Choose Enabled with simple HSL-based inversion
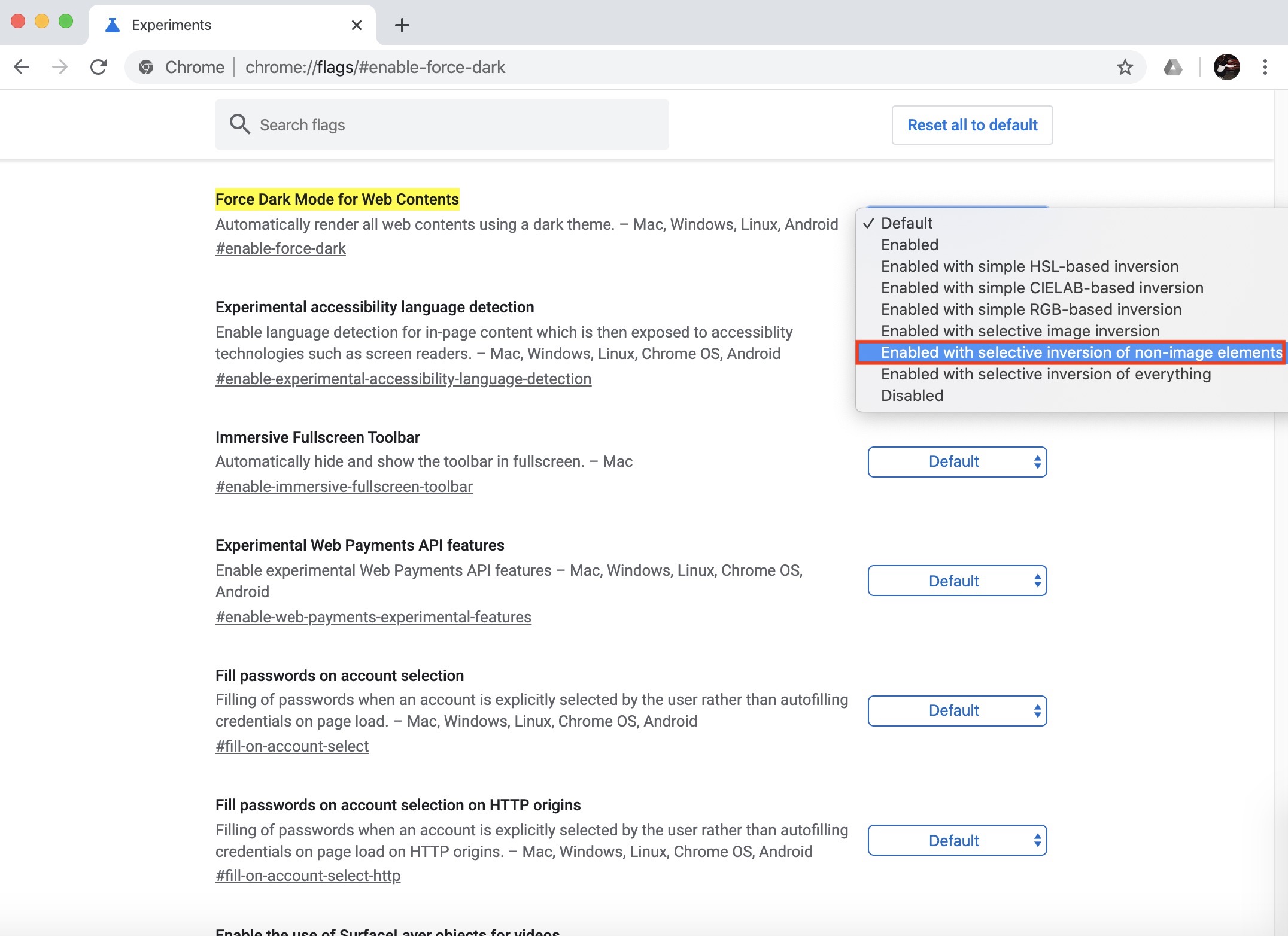 pos(1029,266)
